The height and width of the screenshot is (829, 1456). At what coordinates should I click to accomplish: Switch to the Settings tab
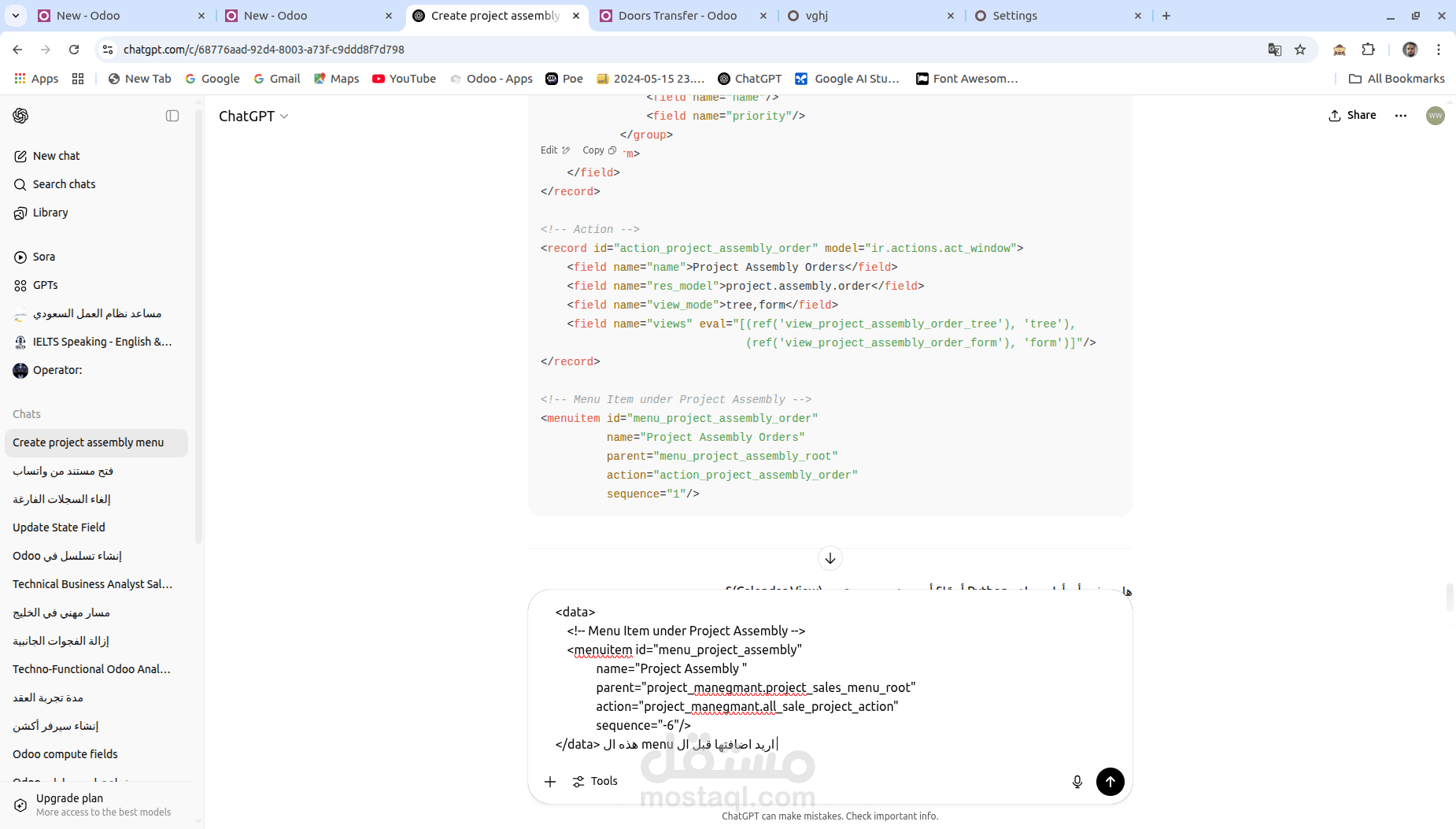(x=1059, y=16)
